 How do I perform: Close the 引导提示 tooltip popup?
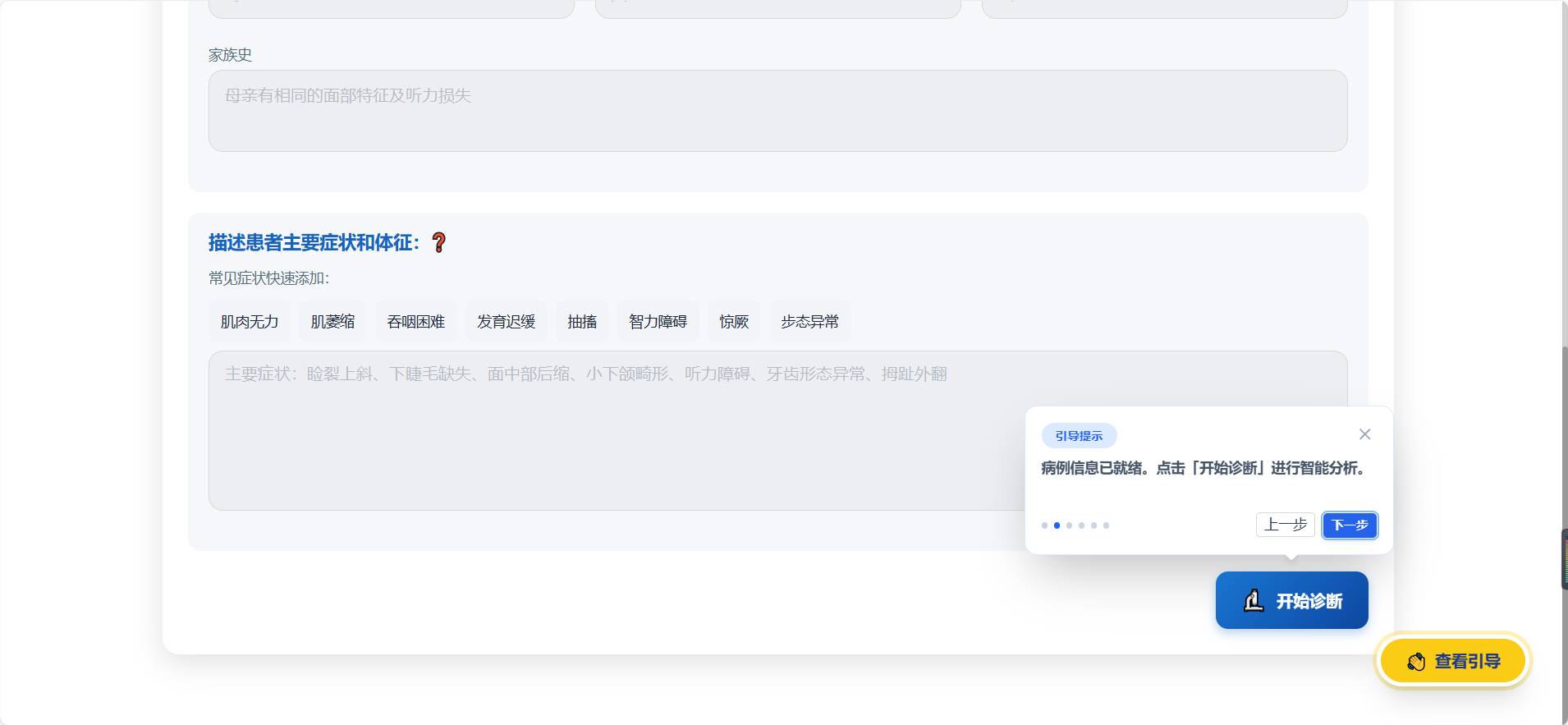pyautogui.click(x=1364, y=434)
